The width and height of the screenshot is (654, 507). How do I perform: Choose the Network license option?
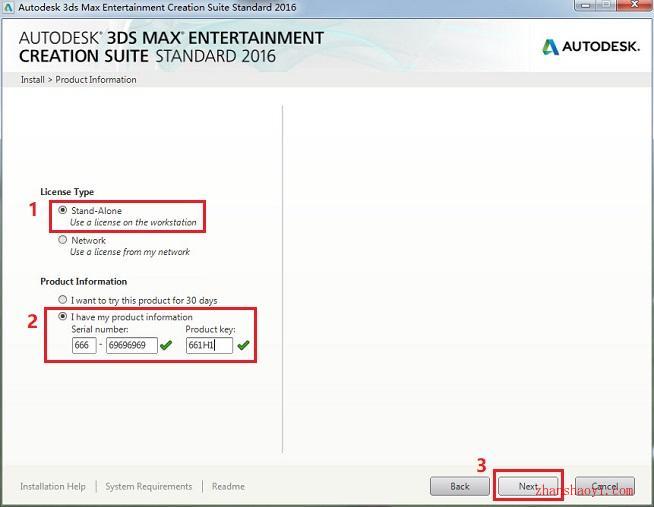point(63,240)
